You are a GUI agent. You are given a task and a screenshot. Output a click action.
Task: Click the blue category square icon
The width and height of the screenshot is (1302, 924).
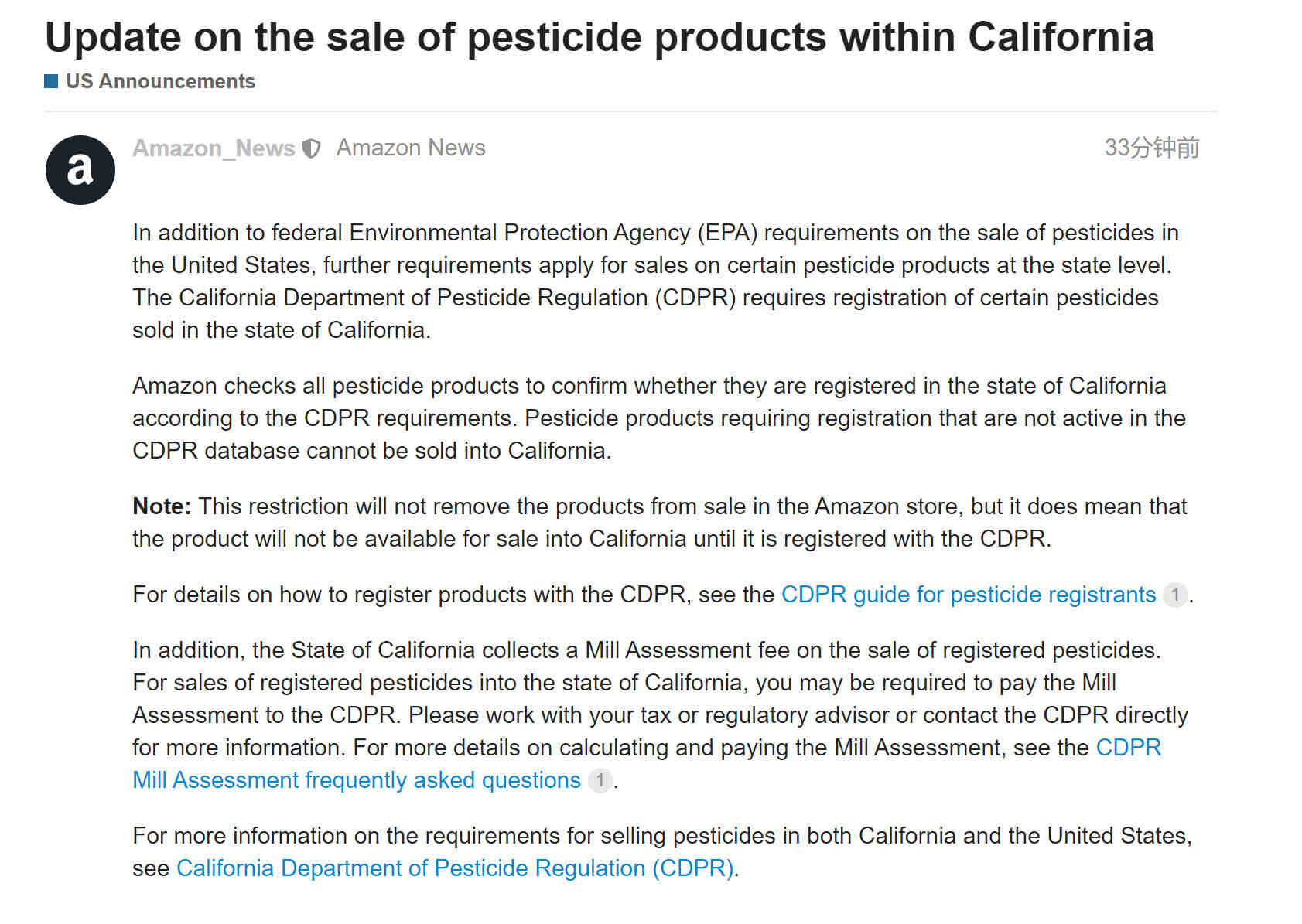click(x=52, y=81)
